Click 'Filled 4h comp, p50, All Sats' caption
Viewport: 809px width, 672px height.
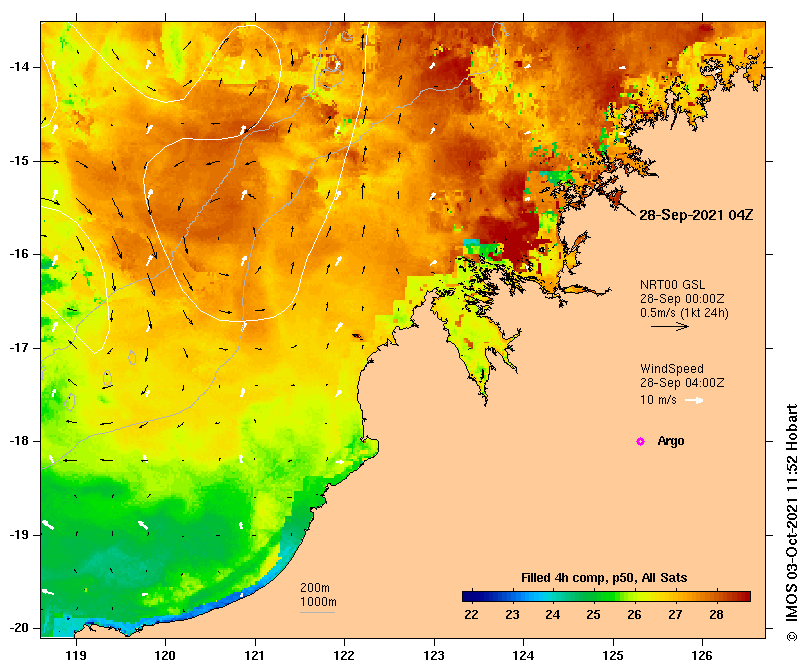(604, 578)
